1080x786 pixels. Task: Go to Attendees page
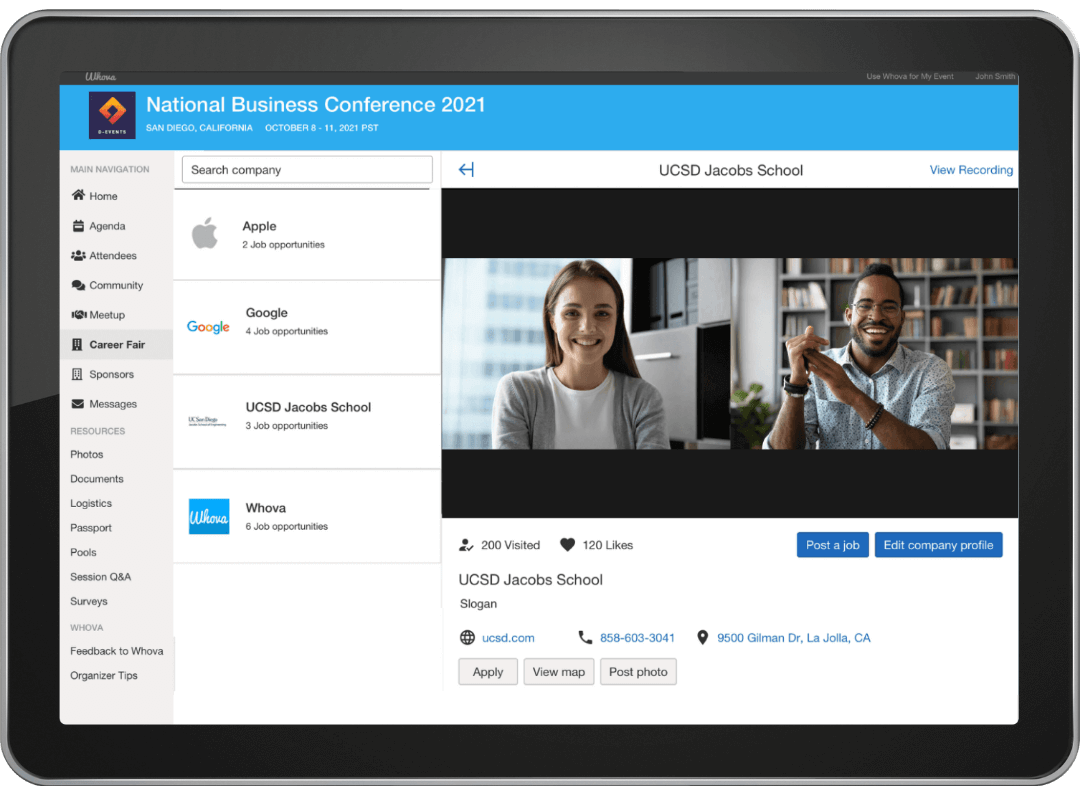pos(116,256)
